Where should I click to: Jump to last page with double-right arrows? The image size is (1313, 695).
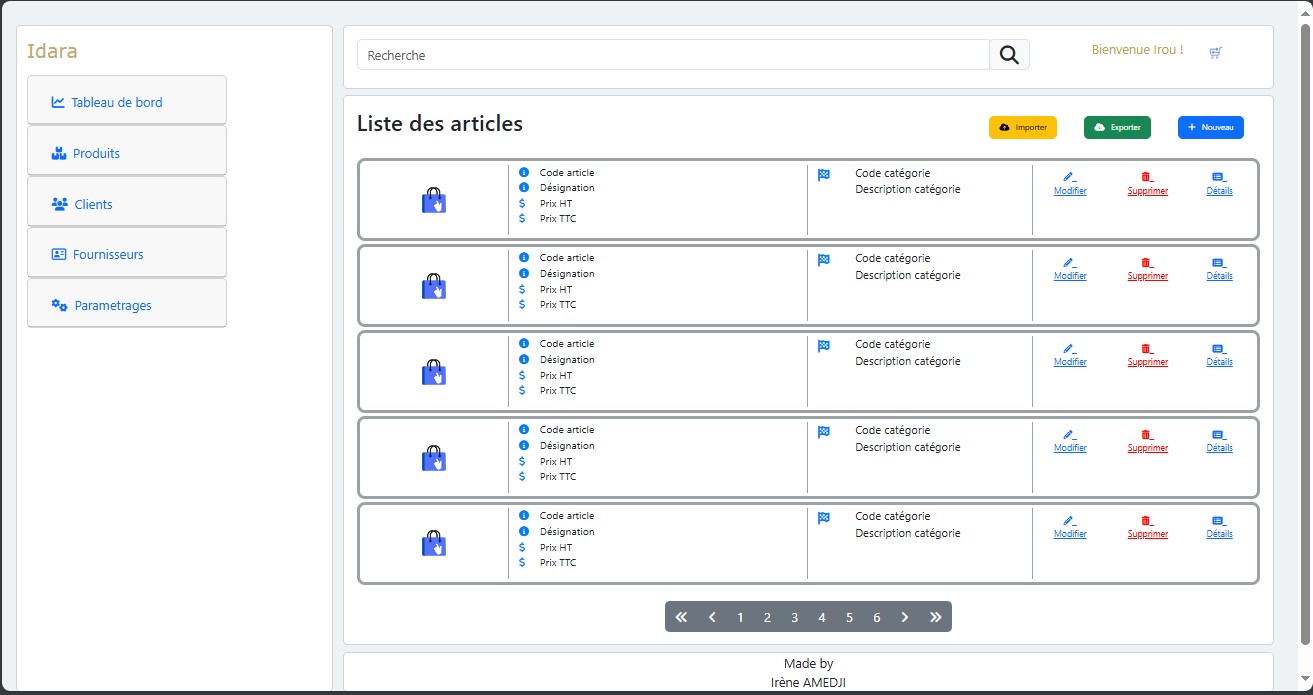point(936,617)
